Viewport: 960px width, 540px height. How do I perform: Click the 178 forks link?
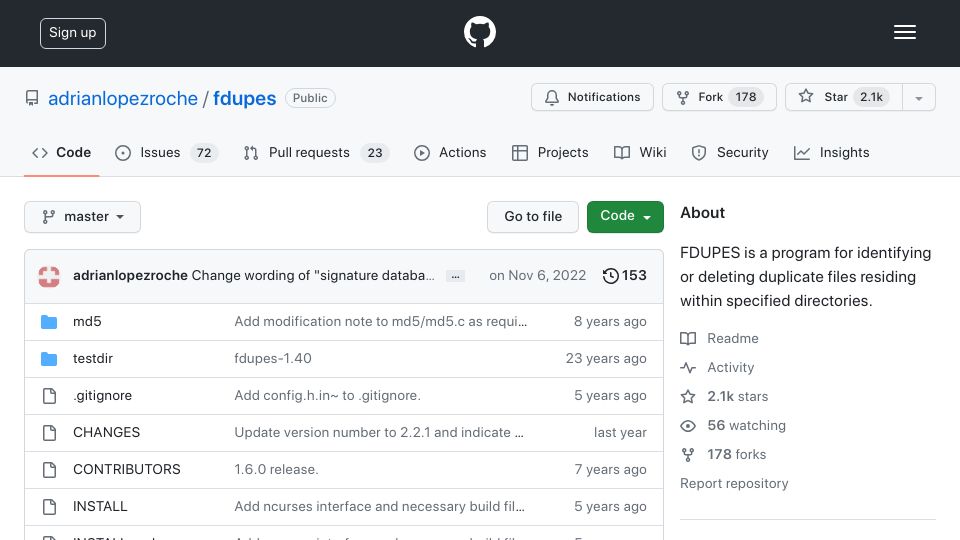coord(737,454)
